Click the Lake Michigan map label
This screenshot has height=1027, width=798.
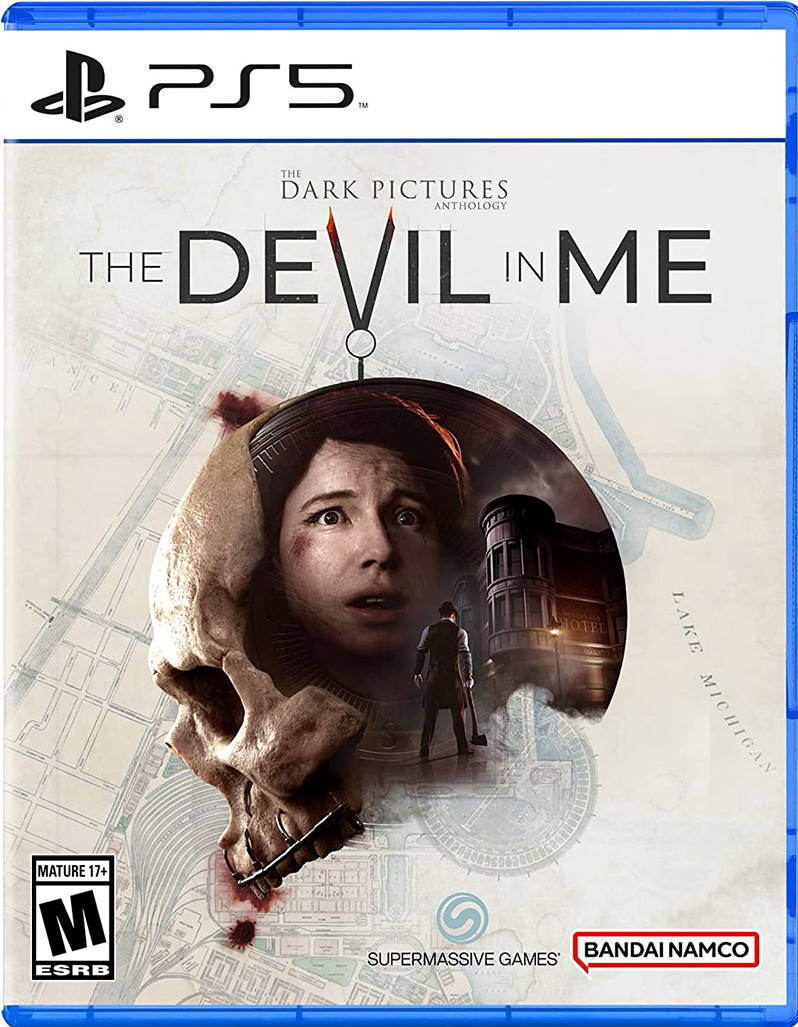tap(723, 682)
